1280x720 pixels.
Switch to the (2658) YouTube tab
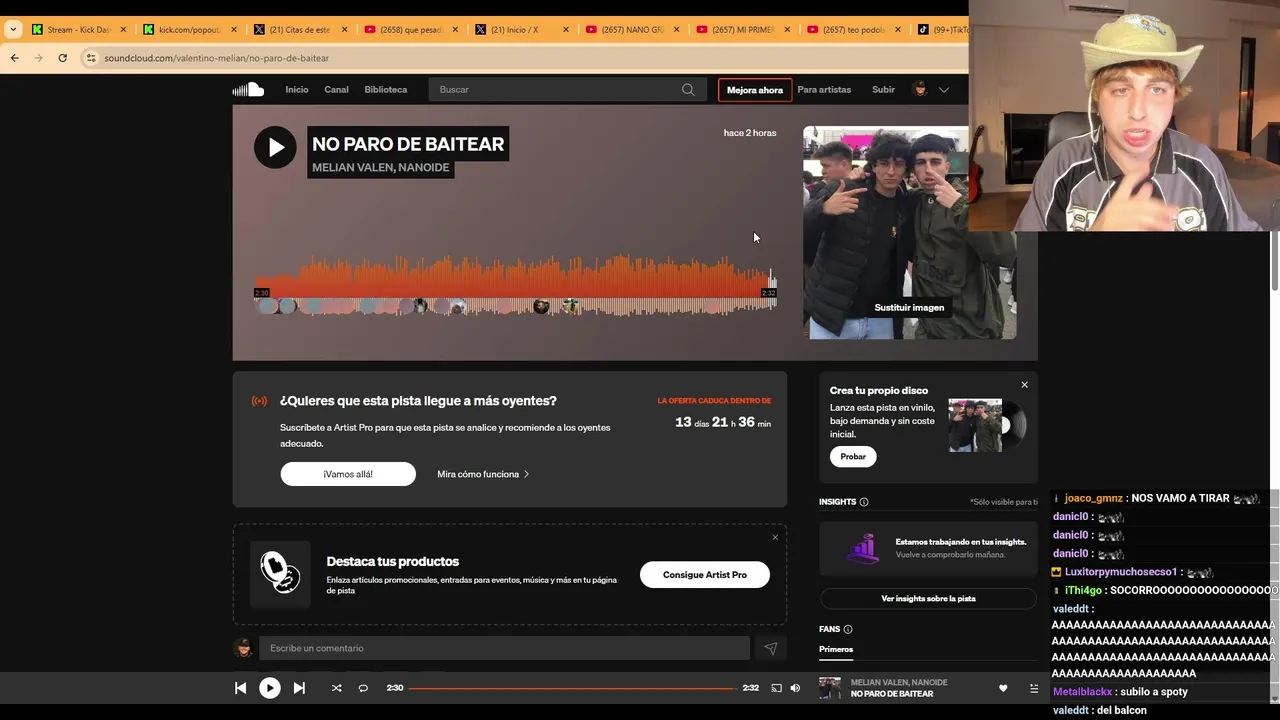click(412, 30)
